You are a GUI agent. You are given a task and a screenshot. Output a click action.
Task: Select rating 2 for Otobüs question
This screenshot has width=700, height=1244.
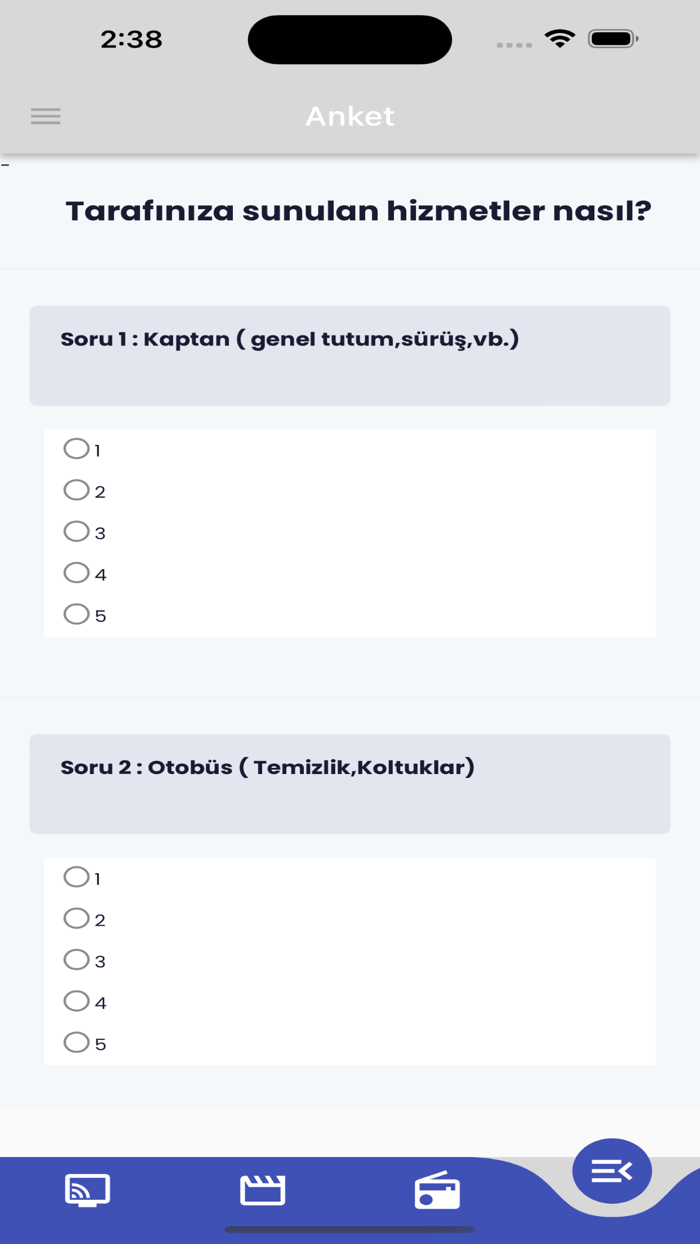coord(76,918)
